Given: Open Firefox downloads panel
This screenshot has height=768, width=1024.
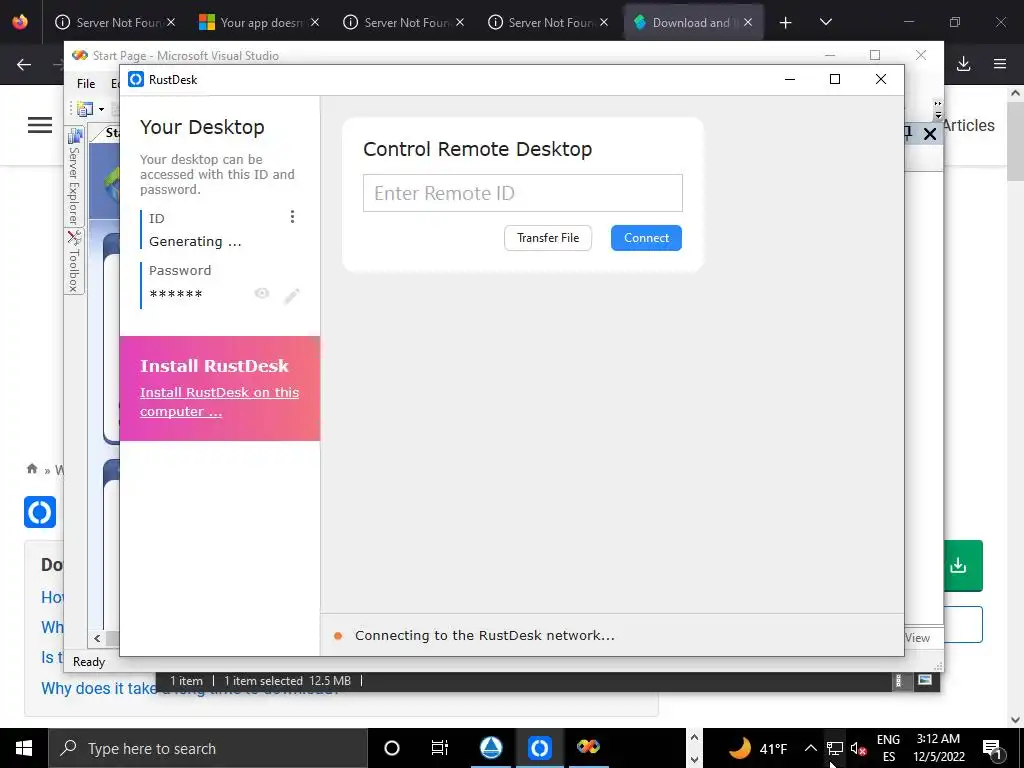Looking at the screenshot, I should [x=963, y=64].
